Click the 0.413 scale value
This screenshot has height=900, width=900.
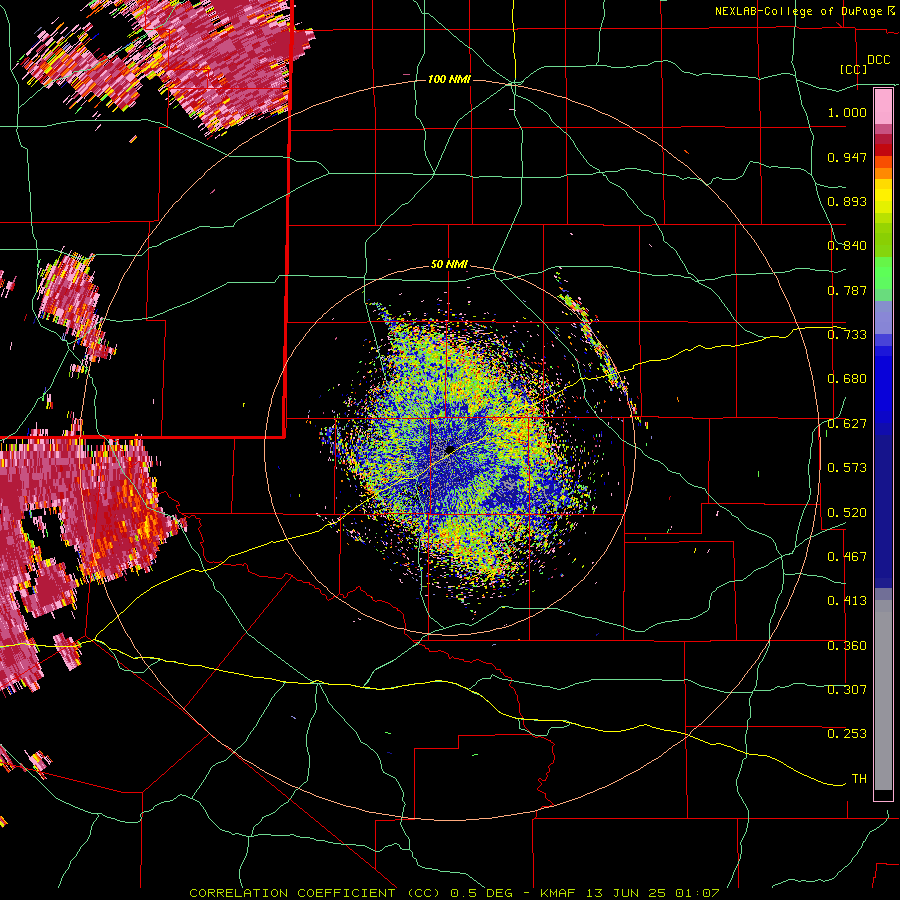[x=847, y=601]
